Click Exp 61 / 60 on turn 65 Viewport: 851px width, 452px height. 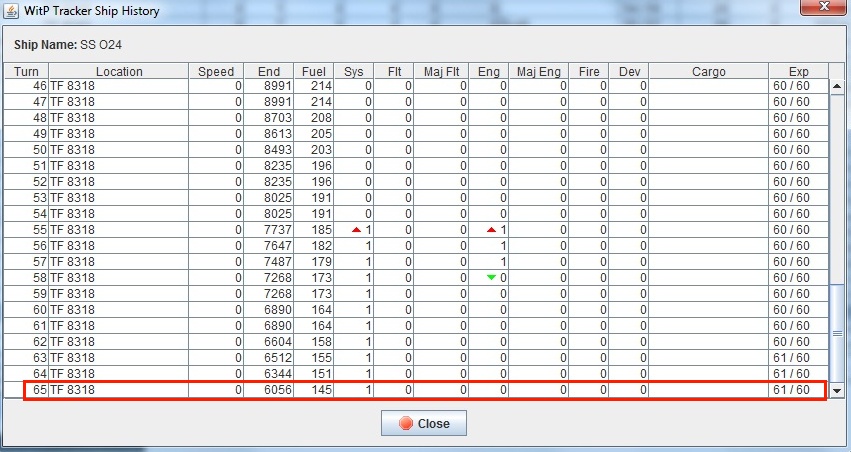(791, 390)
